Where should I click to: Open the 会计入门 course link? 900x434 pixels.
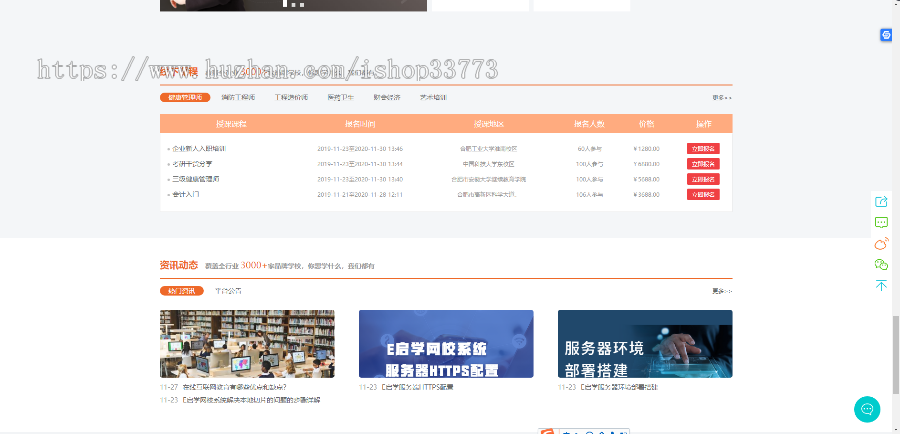[x=185, y=194]
